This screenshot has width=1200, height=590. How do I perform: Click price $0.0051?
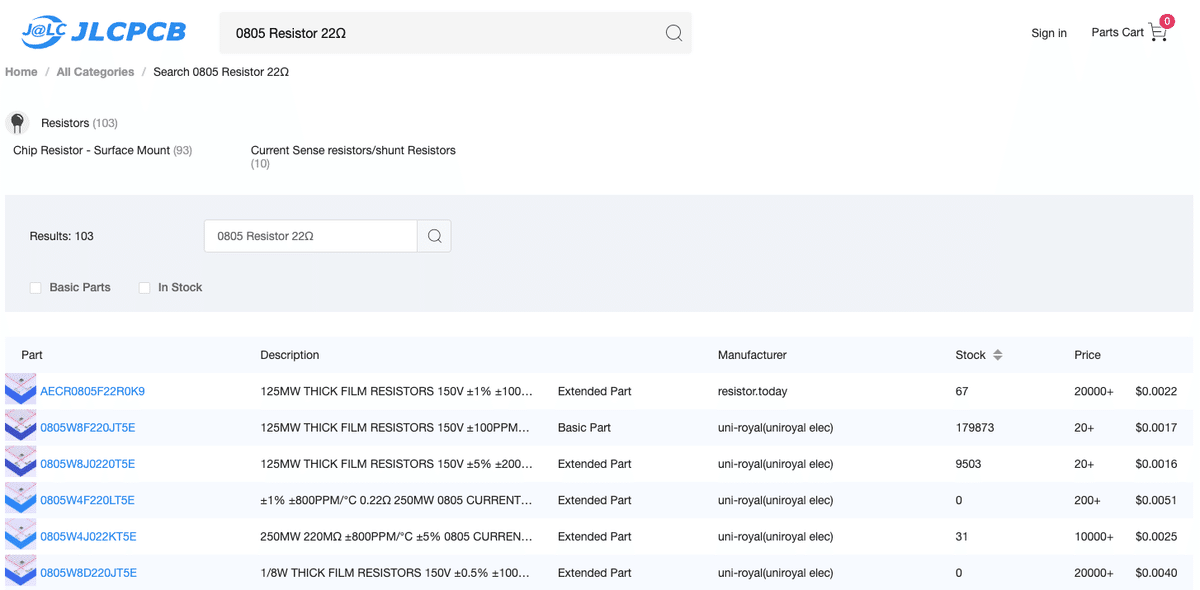click(x=1156, y=500)
